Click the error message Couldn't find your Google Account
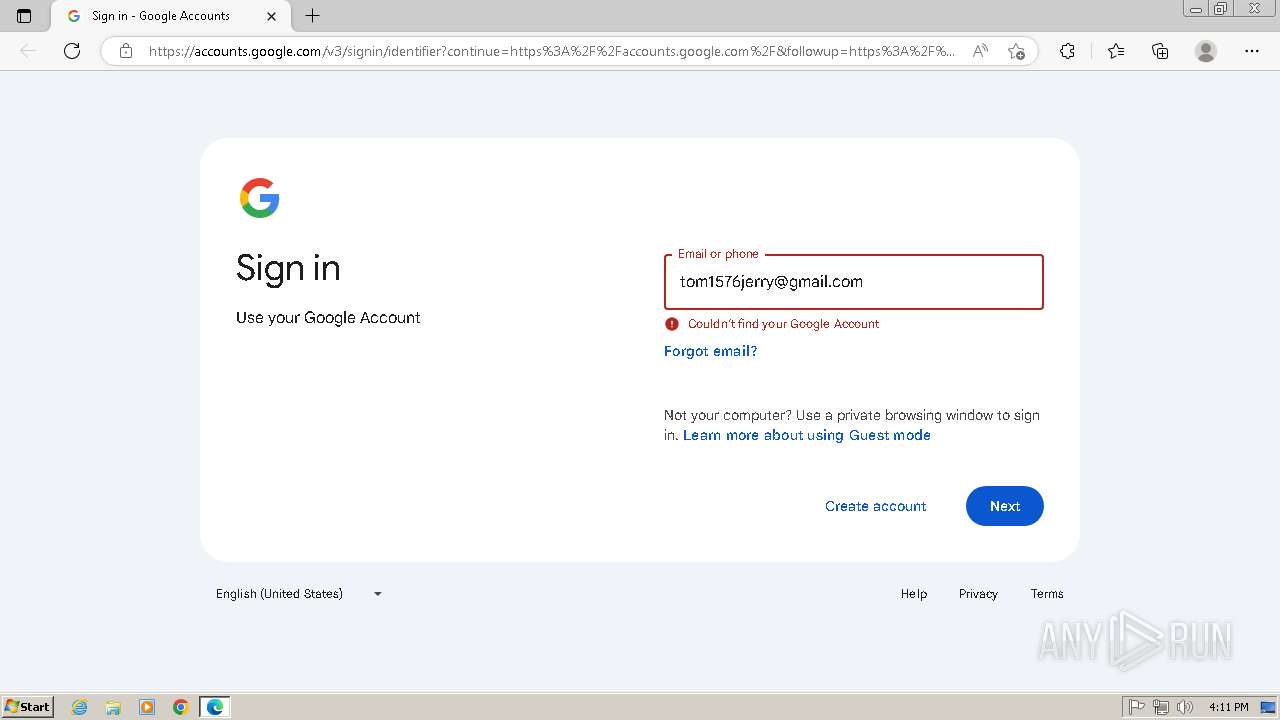 click(x=783, y=324)
